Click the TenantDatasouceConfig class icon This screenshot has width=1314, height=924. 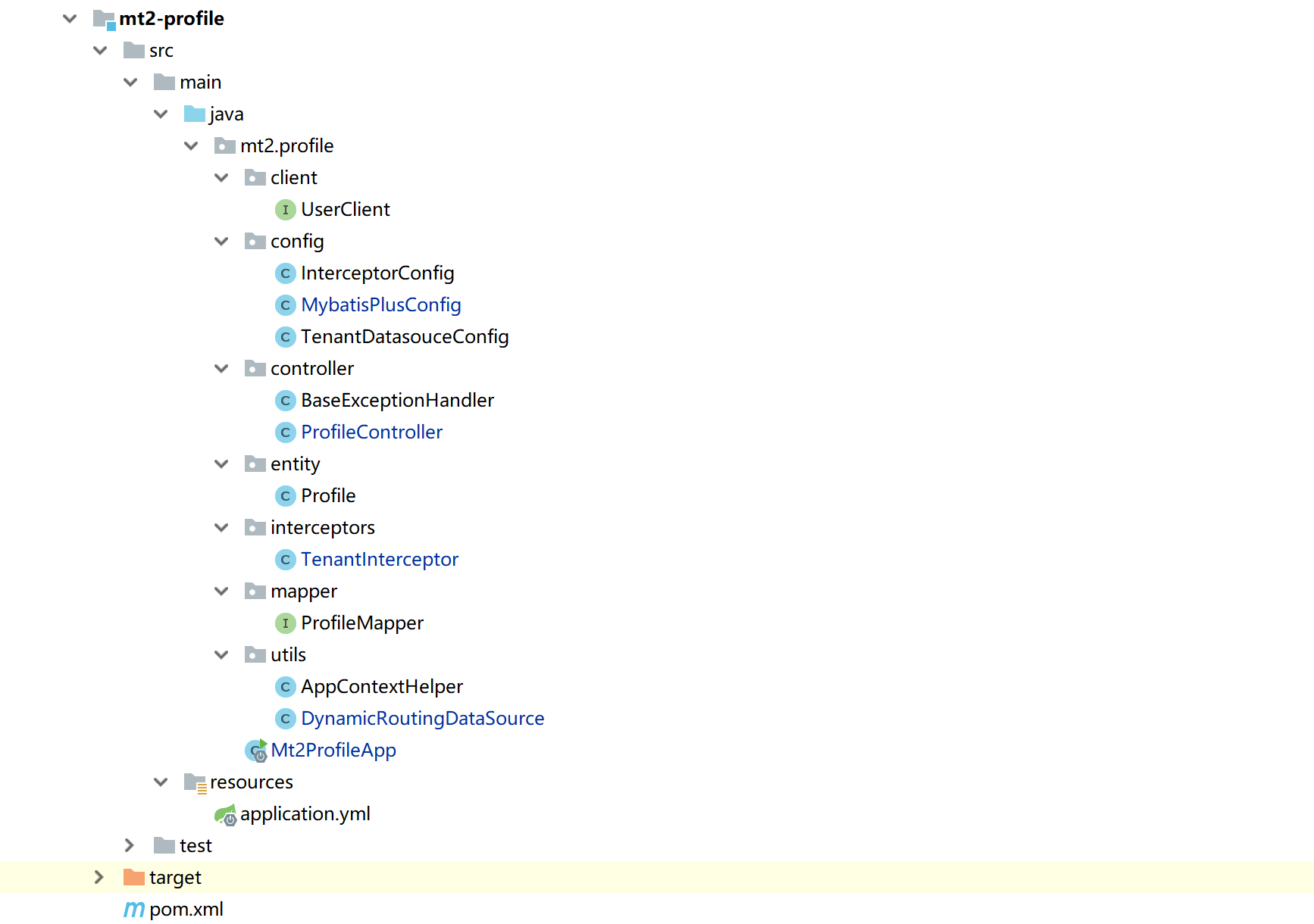(286, 336)
